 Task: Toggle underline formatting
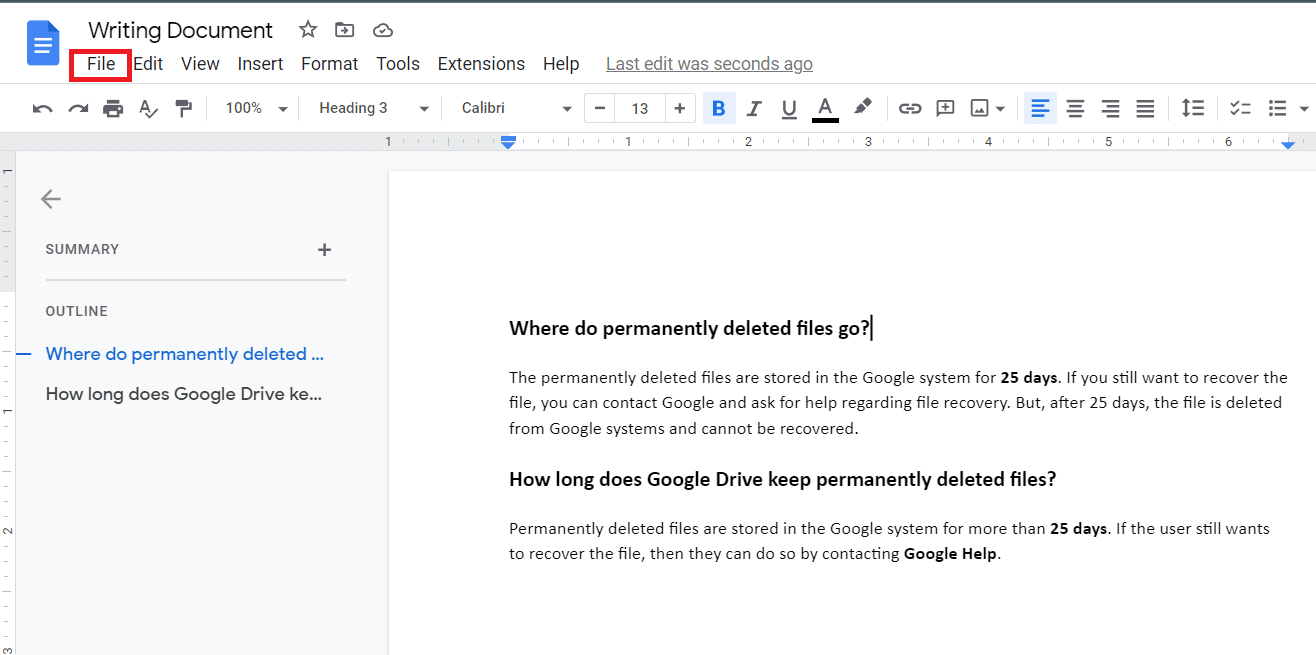coord(789,108)
